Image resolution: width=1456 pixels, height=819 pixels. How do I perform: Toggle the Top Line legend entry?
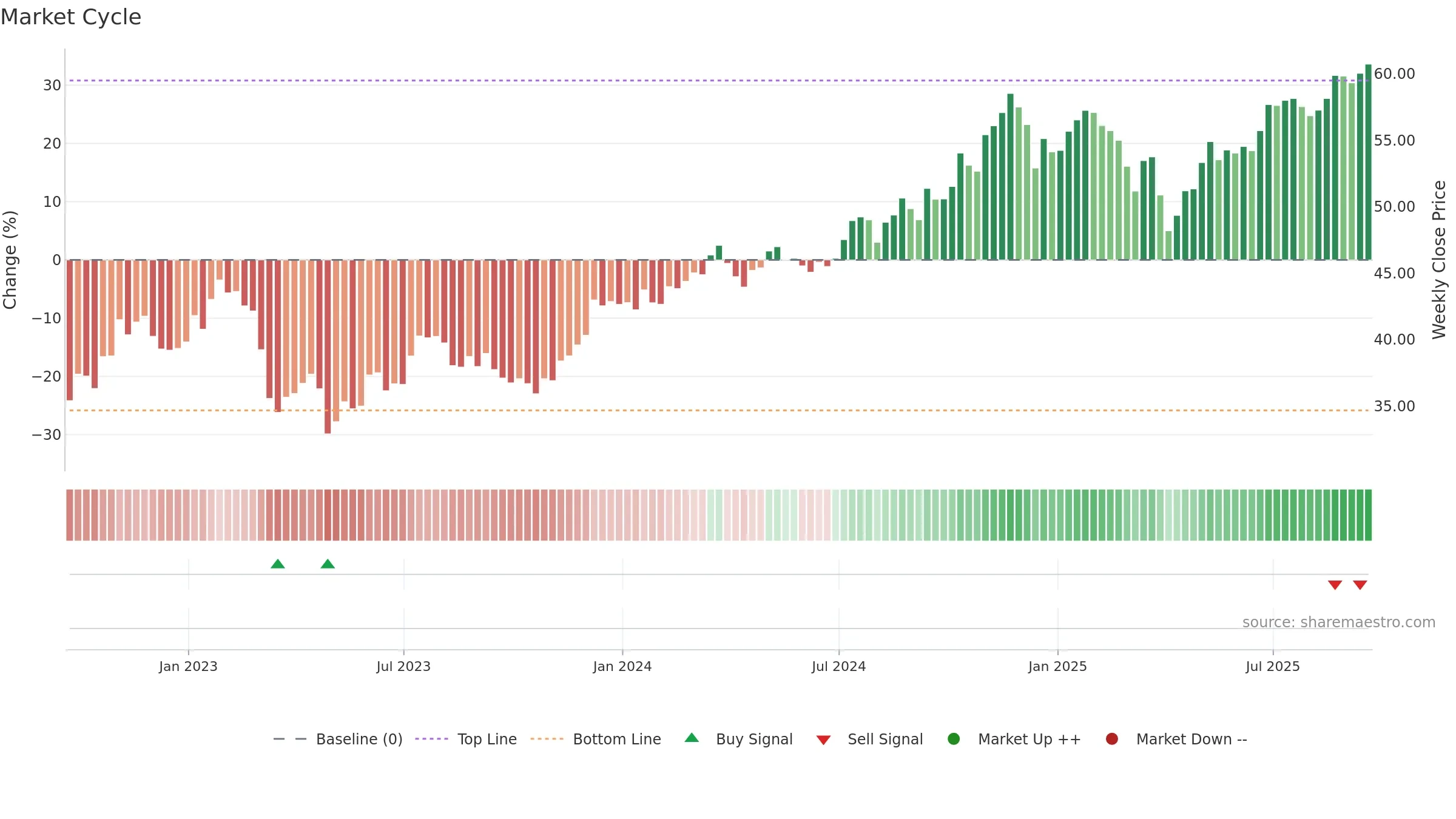(x=466, y=739)
